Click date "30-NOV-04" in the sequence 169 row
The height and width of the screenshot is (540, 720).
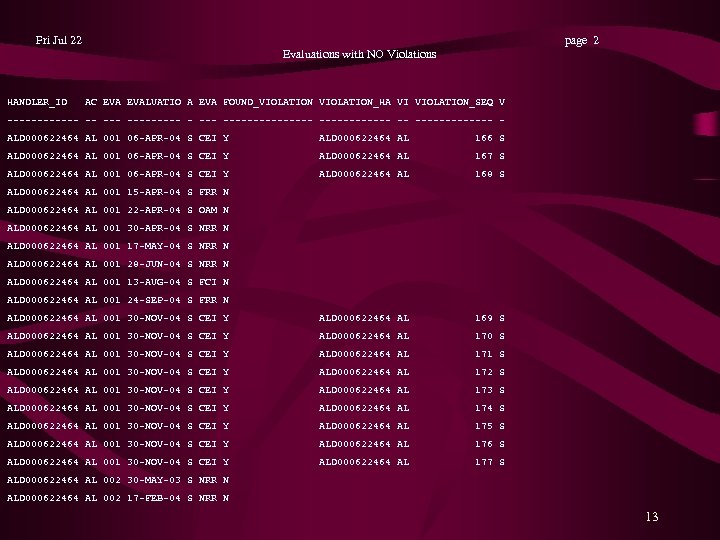pos(154,318)
